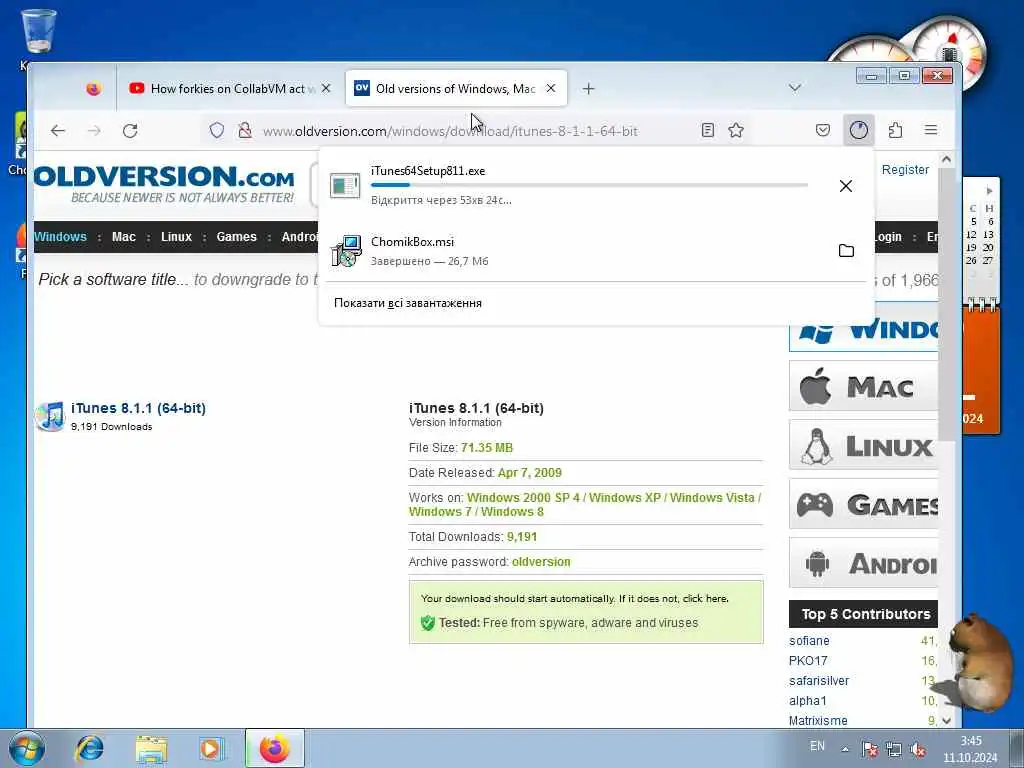The width and height of the screenshot is (1024, 768).
Task: Launch Internet Explorer from taskbar
Action: pos(89,749)
